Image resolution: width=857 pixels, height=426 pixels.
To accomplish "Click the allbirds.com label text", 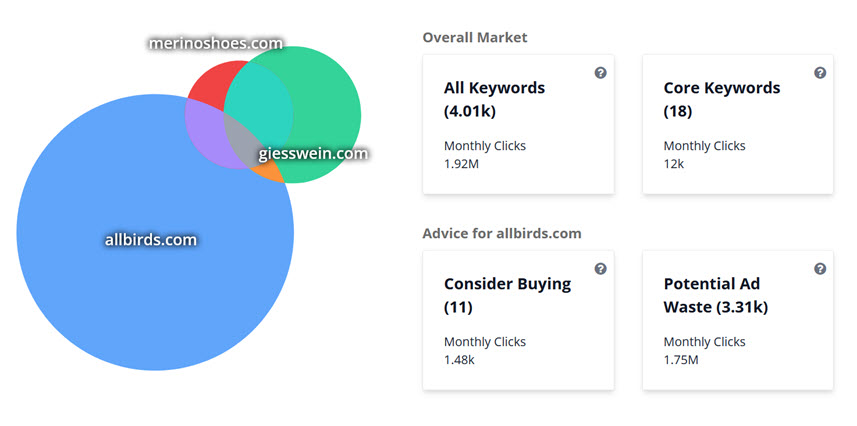I will (x=151, y=240).
